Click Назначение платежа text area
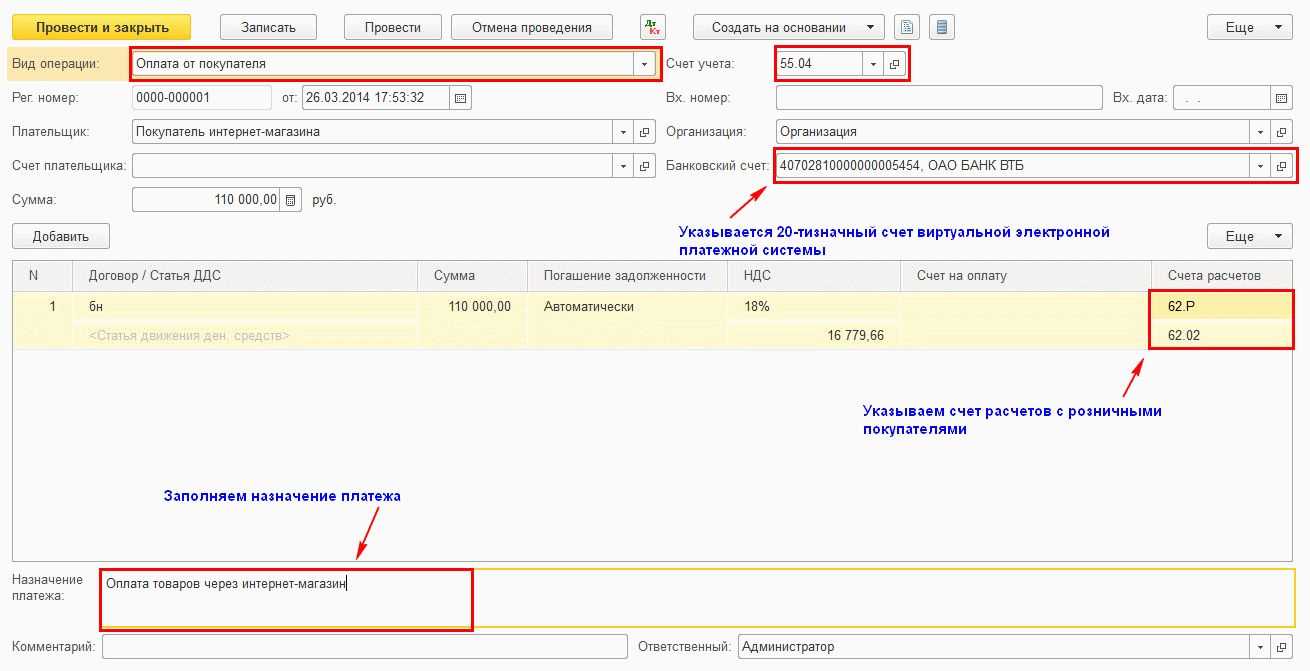Viewport: 1310px width, 671px height. point(698,598)
